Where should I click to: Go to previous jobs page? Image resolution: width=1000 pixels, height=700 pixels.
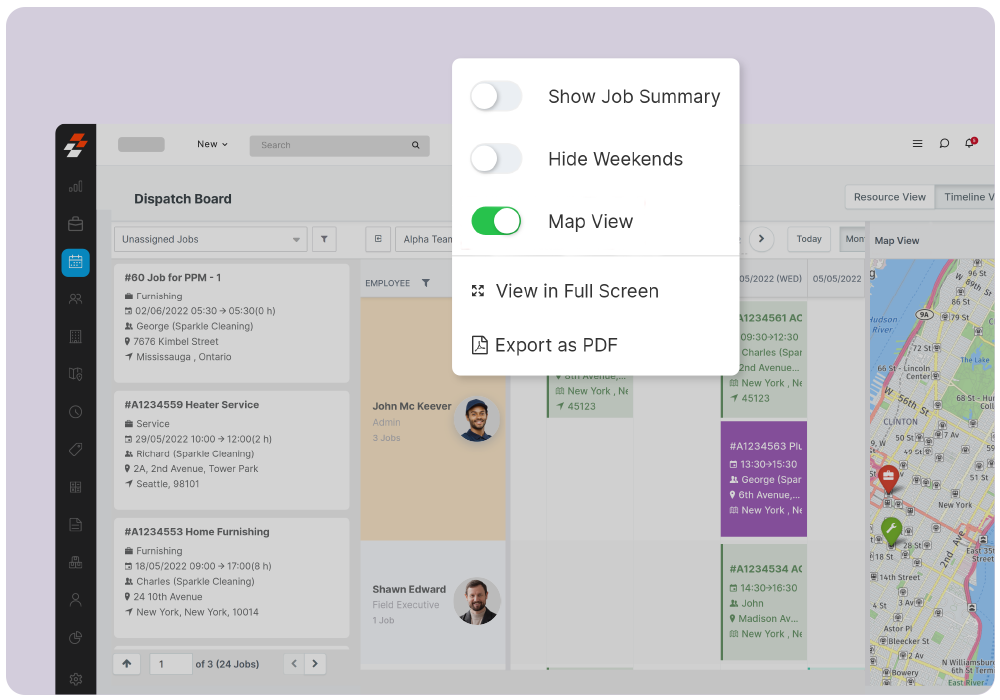click(294, 664)
